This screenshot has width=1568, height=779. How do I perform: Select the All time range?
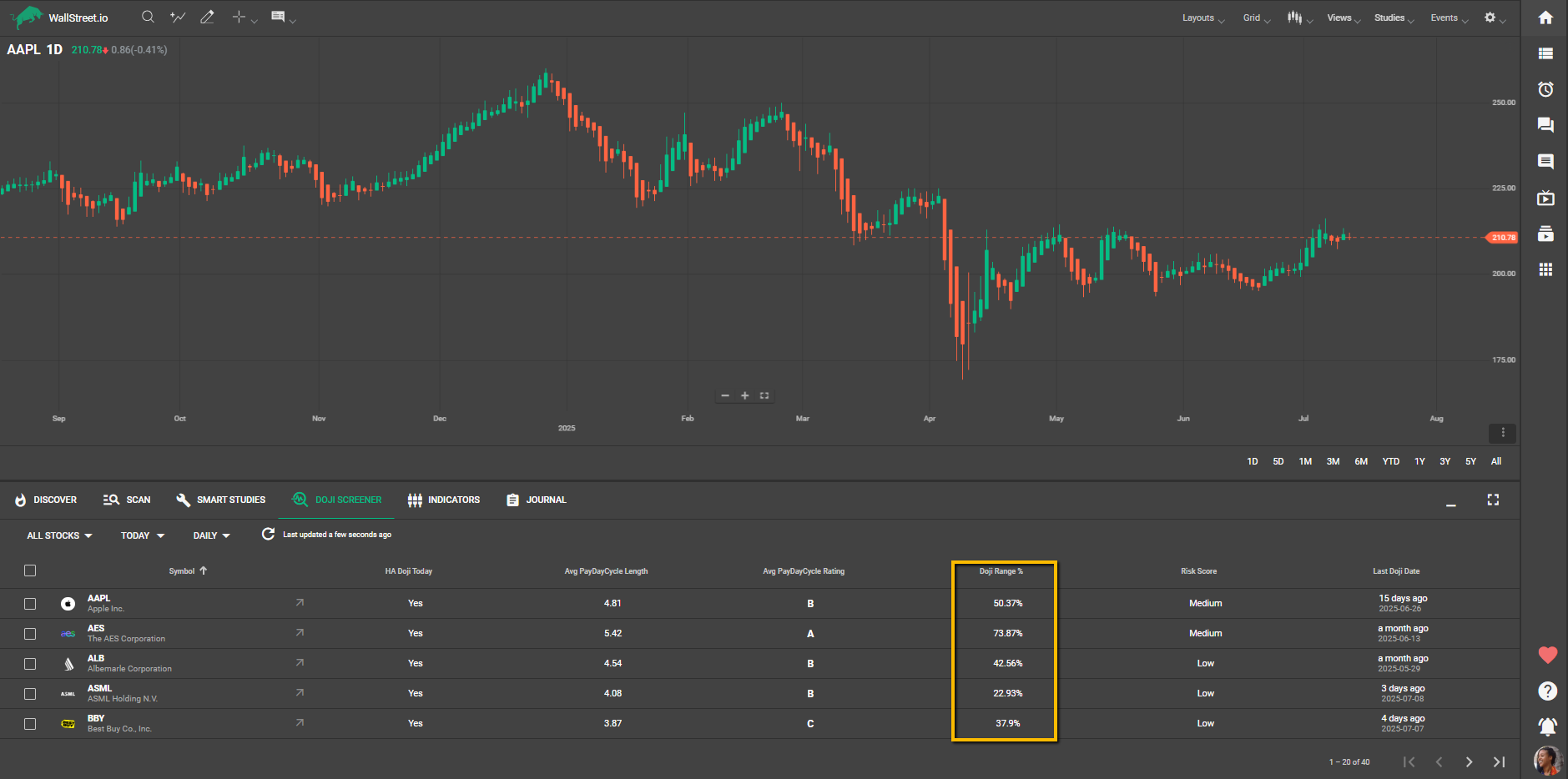click(x=1496, y=461)
